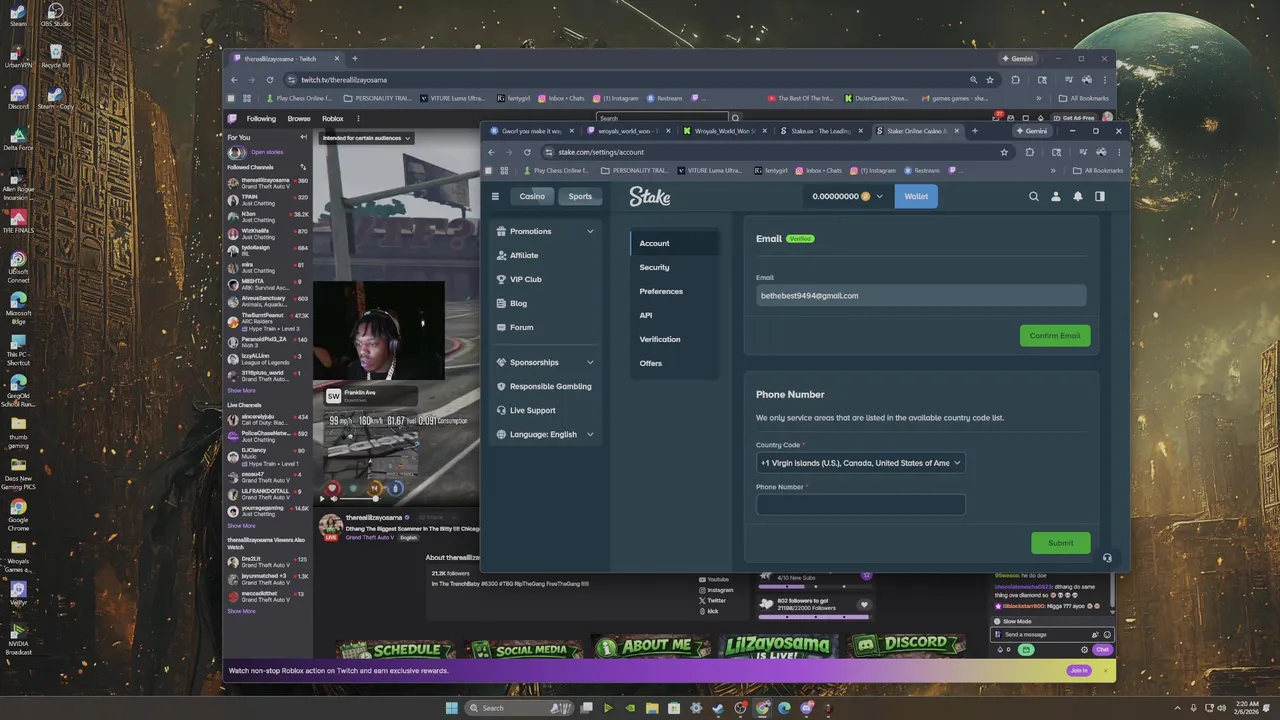The height and width of the screenshot is (720, 1280).
Task: Click heart follow icon on follower goal
Action: pos(864,604)
